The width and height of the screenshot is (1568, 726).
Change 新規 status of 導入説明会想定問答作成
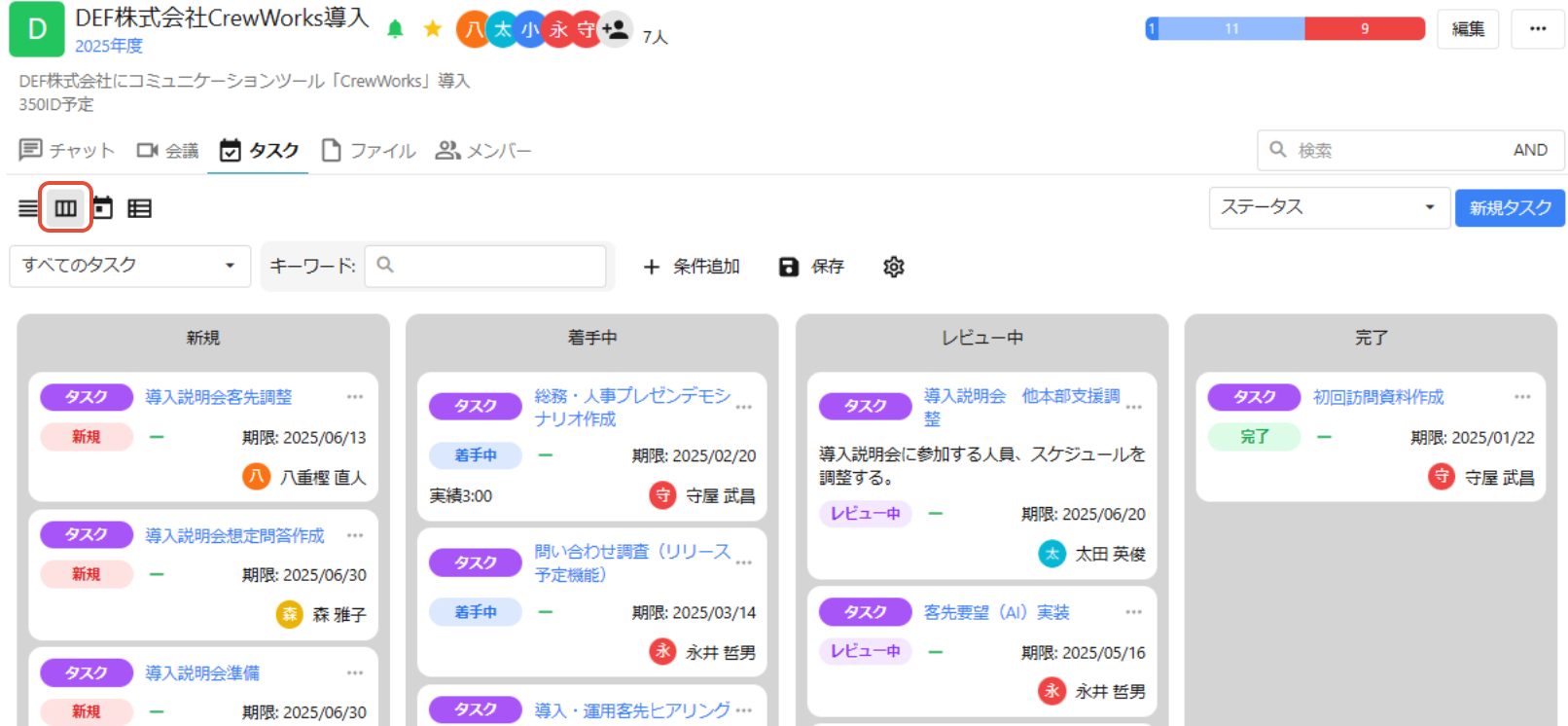[x=87, y=574]
